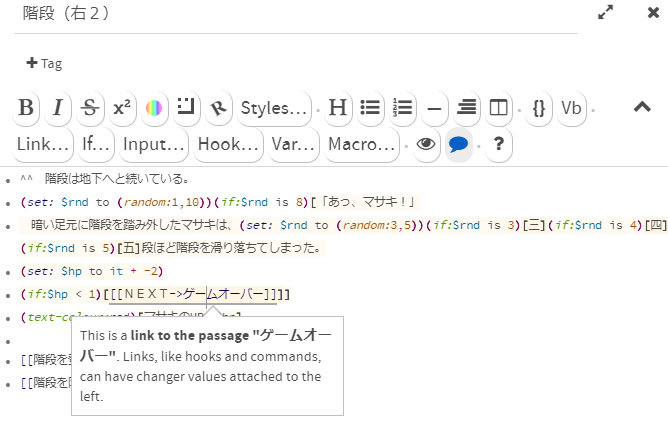
Task: Collapse the toolbar with the chevron
Action: click(642, 107)
